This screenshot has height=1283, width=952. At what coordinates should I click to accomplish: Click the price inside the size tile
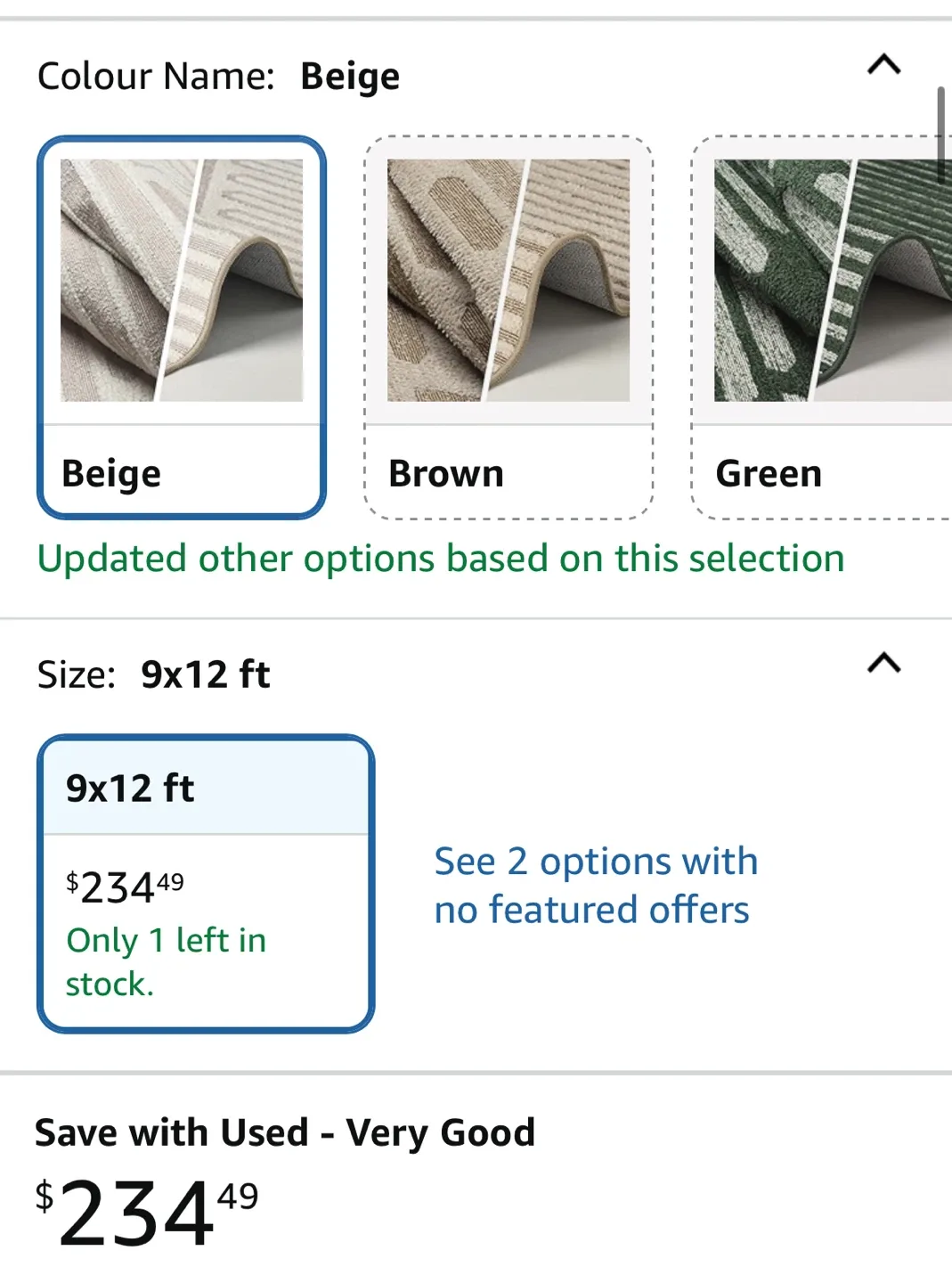pyautogui.click(x=126, y=887)
